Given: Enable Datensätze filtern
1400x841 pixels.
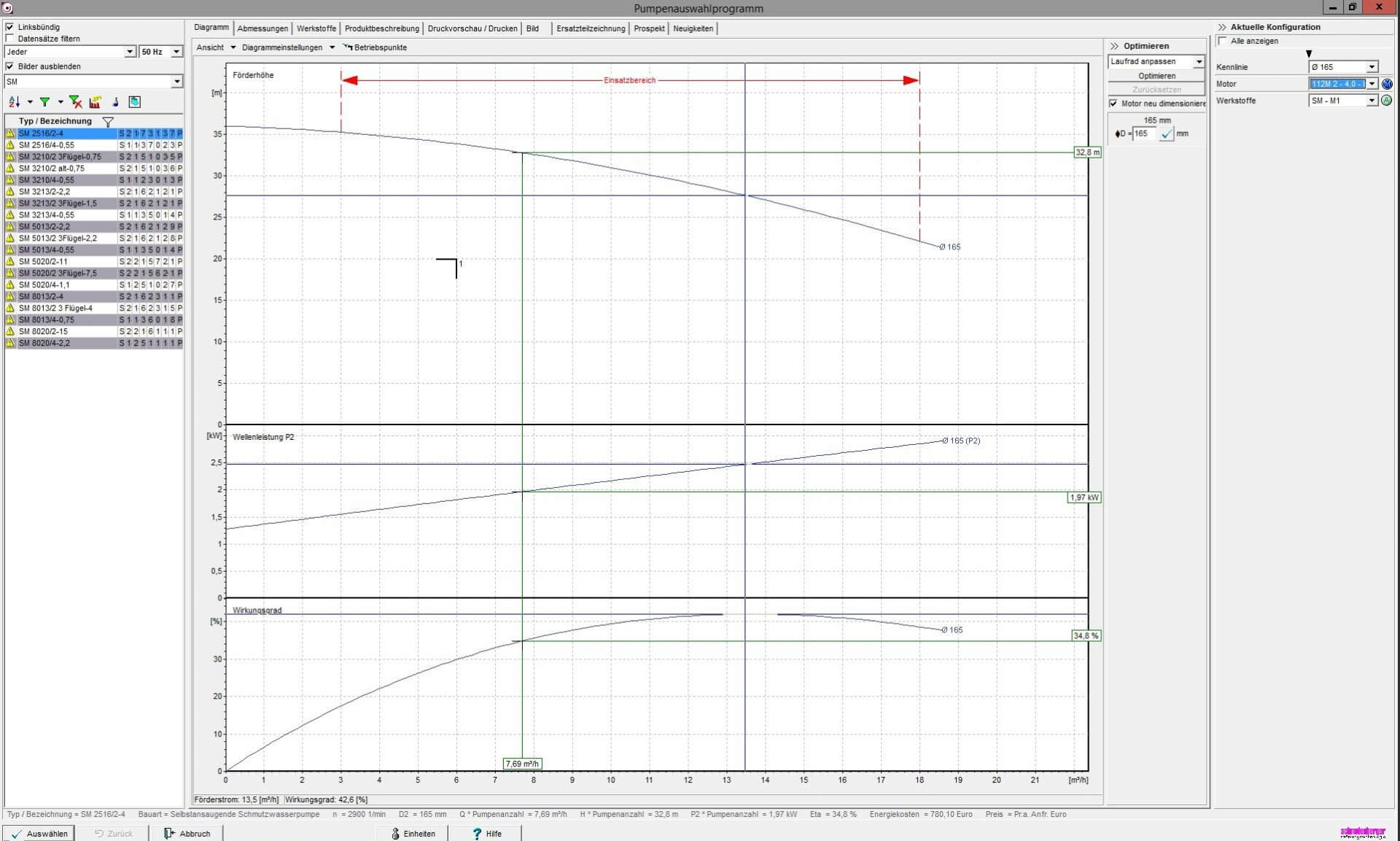Looking at the screenshot, I should [x=9, y=39].
